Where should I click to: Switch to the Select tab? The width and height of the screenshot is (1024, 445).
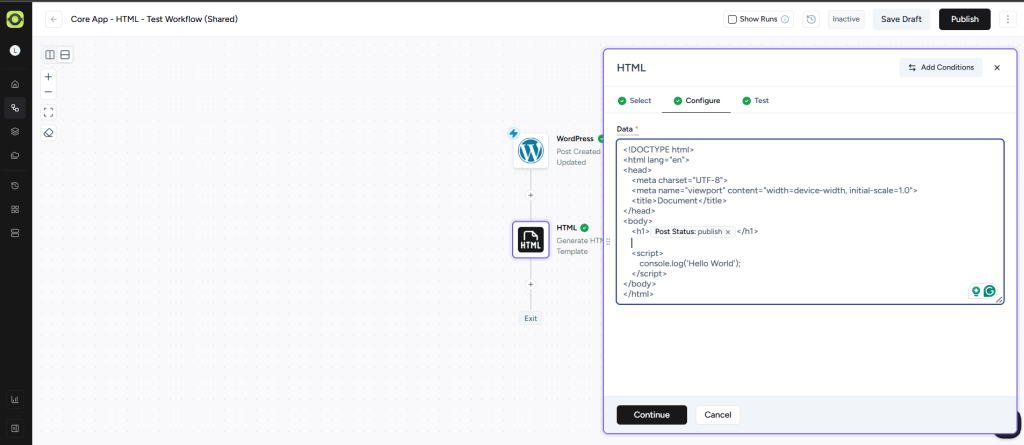coord(634,101)
